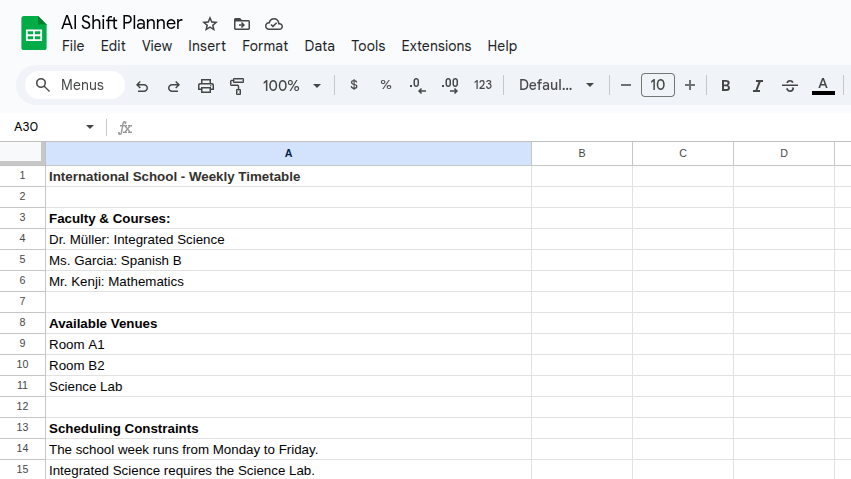Click the redo arrow
Viewport: 851px width, 479px height.
pos(174,86)
